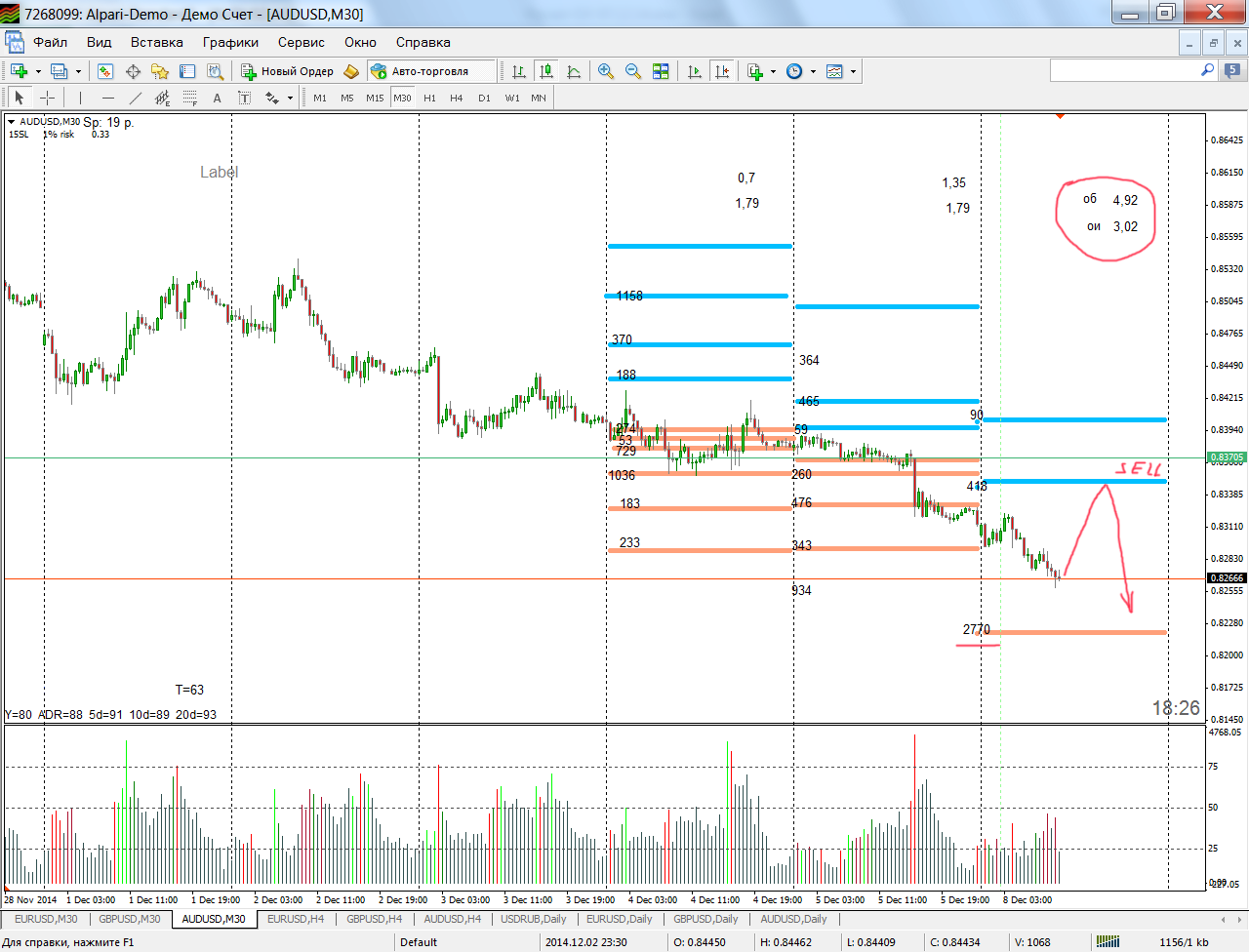Select the Crosshair tool

pos(46,98)
